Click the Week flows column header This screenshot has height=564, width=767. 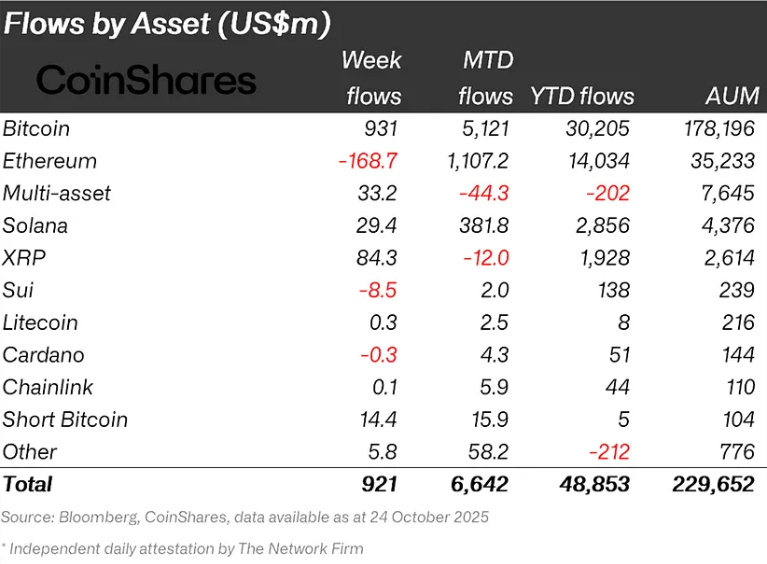[x=371, y=78]
